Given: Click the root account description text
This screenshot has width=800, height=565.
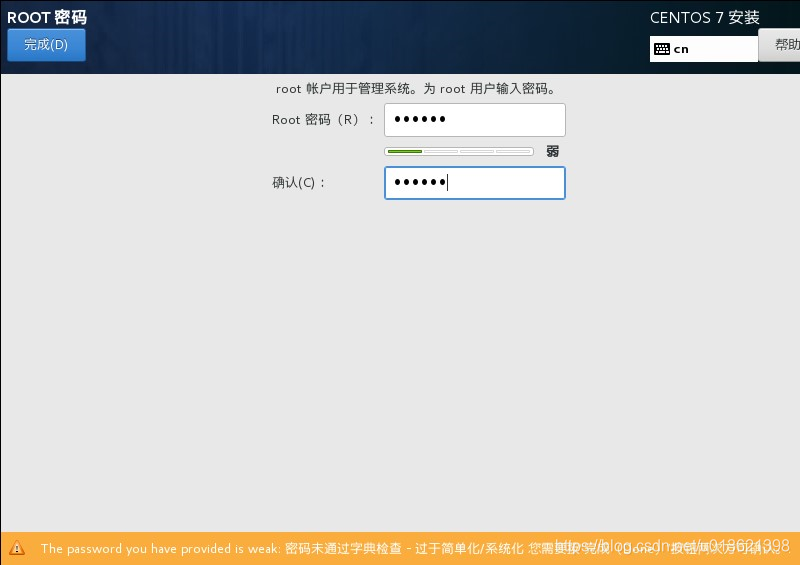Looking at the screenshot, I should (416, 89).
